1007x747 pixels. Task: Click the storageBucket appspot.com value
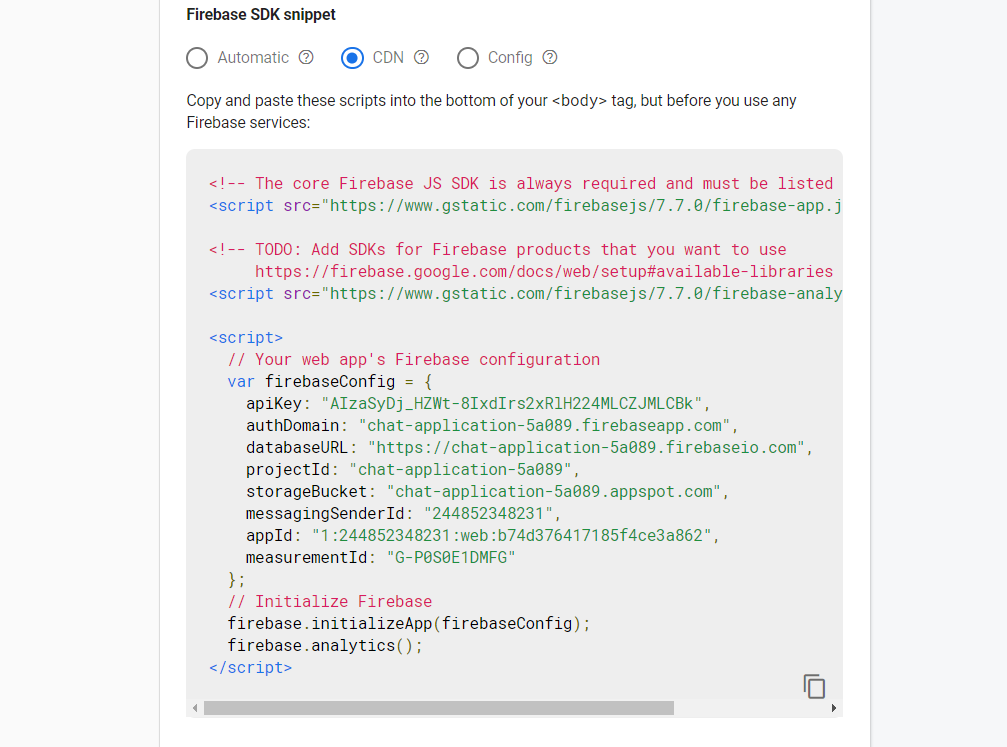click(x=556, y=492)
